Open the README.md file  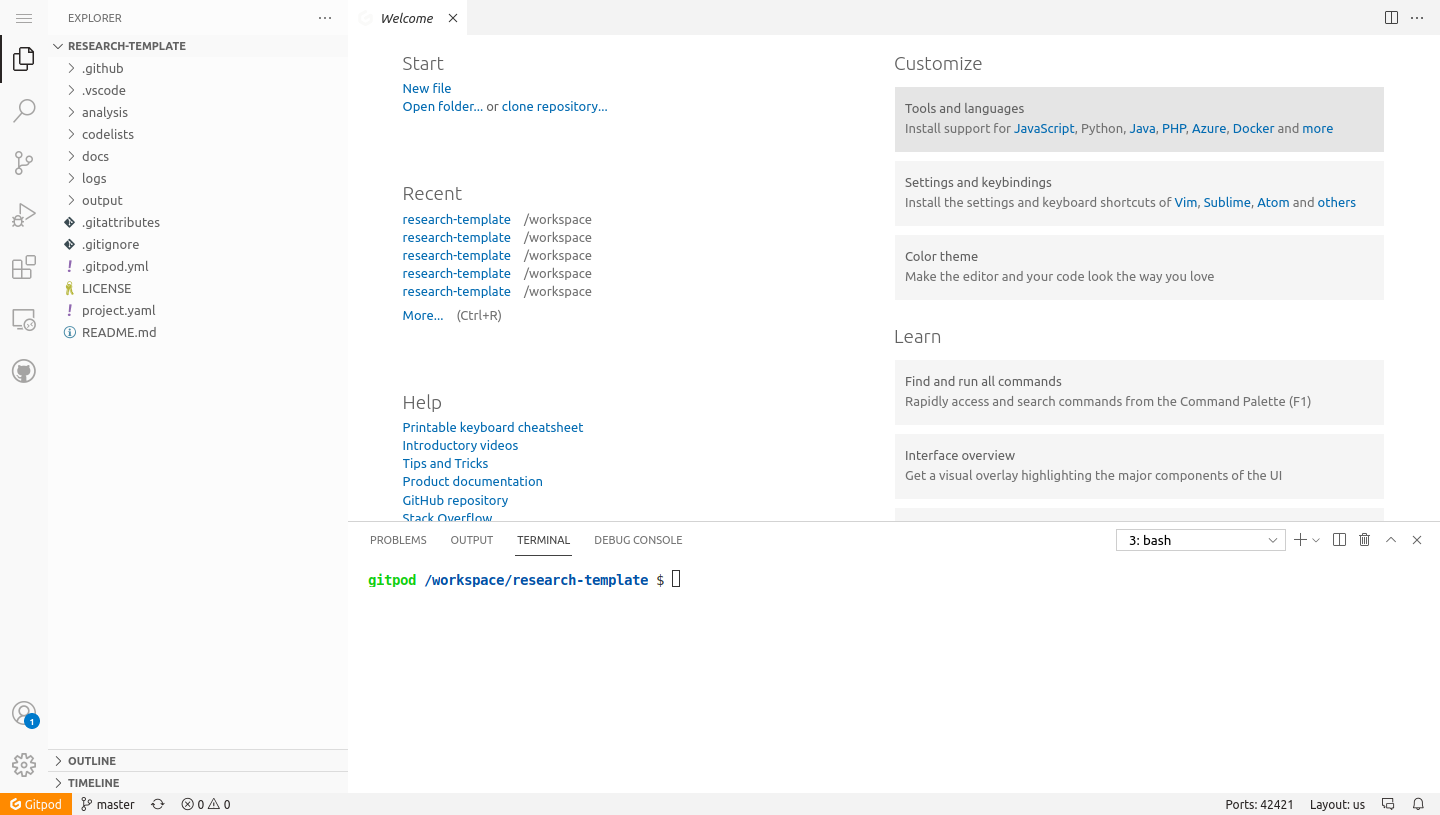pos(198,332)
